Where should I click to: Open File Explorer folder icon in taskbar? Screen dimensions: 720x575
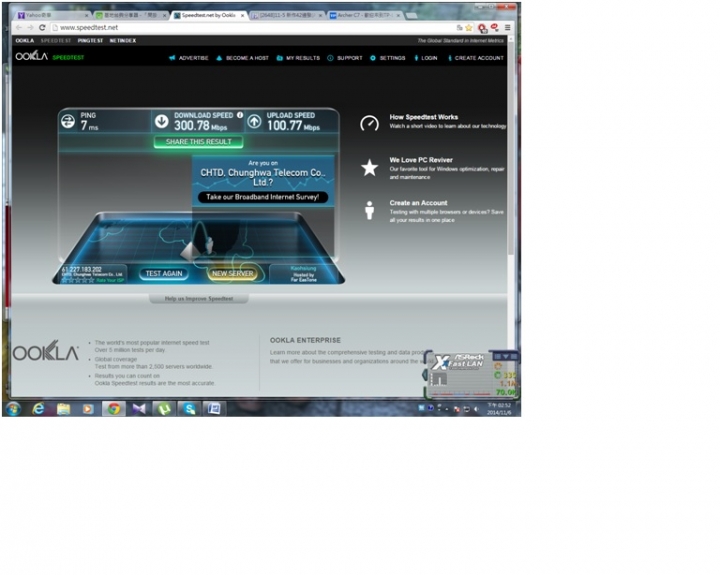[63, 408]
